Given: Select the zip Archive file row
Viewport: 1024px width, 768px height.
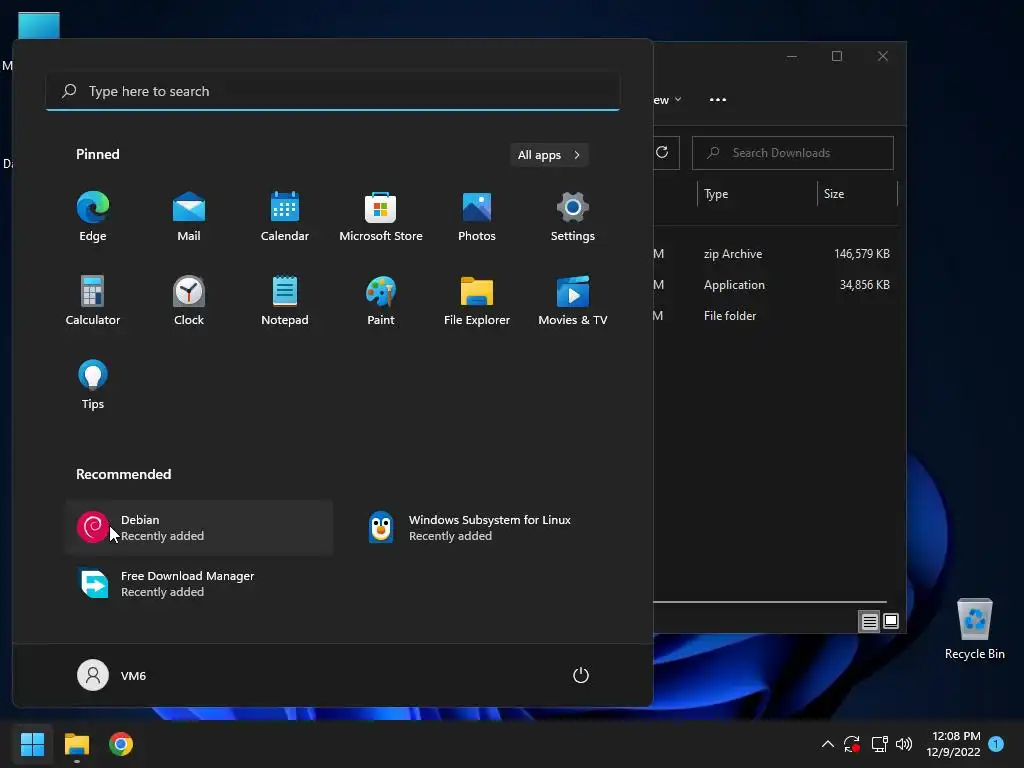Looking at the screenshot, I should (x=774, y=254).
